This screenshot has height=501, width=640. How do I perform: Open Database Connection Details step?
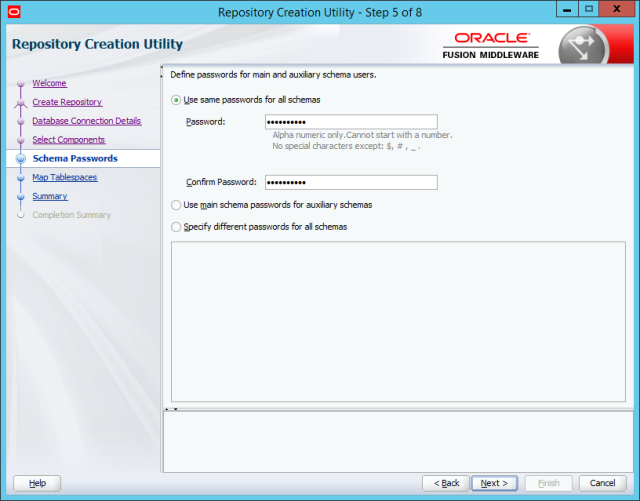[87, 120]
